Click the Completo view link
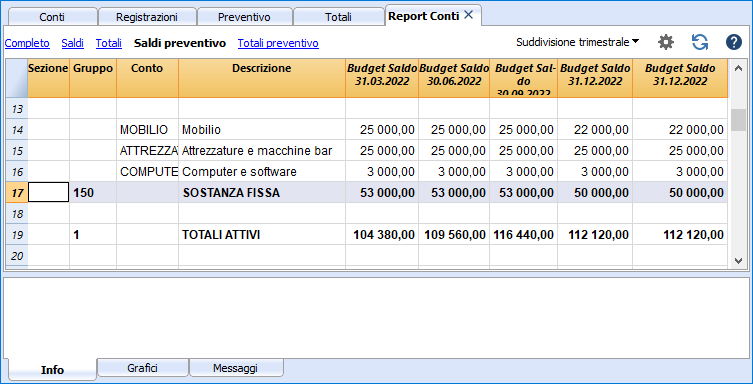The width and height of the screenshot is (753, 384). [27, 43]
